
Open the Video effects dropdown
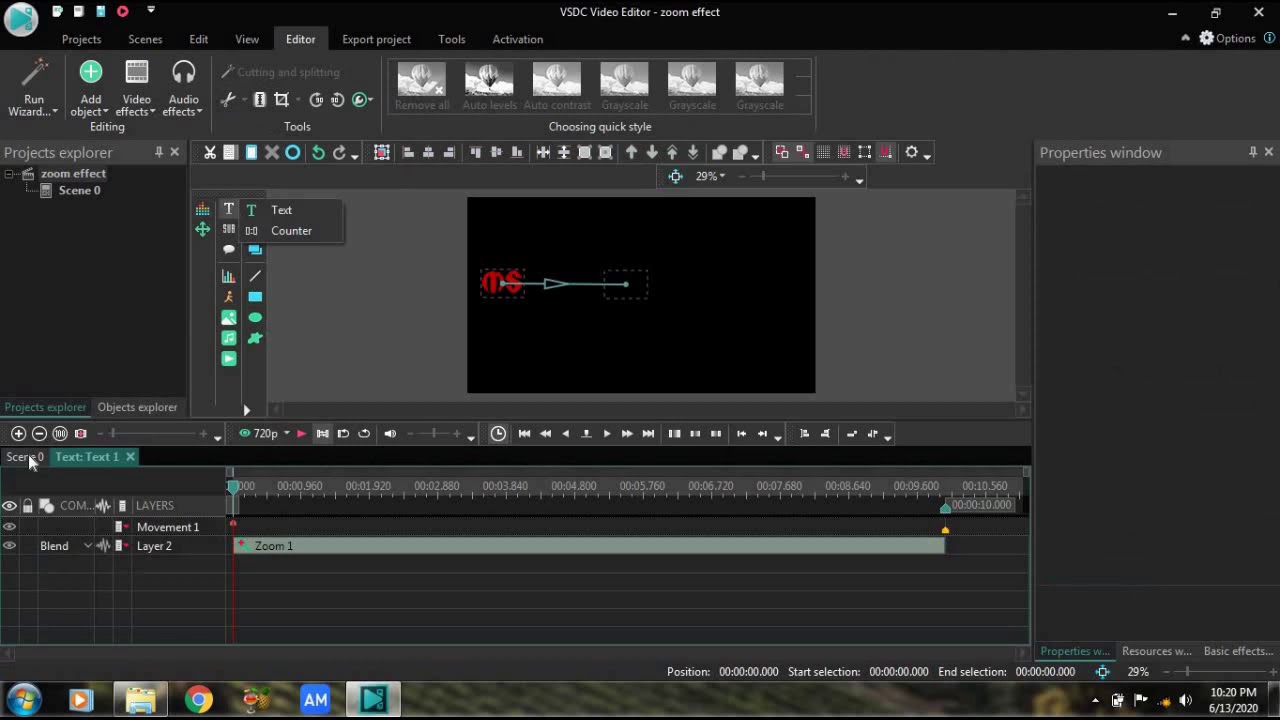(x=137, y=88)
